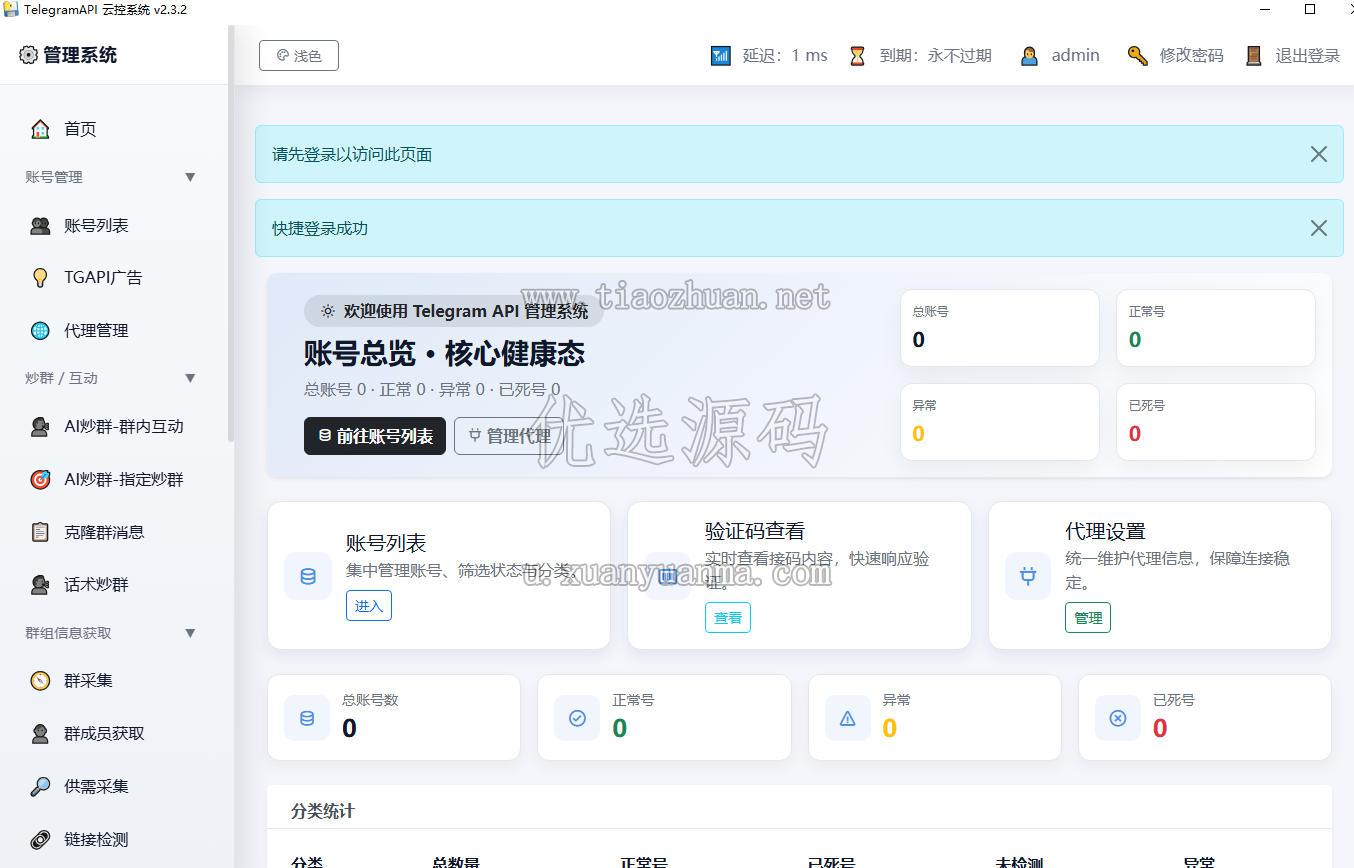Click 查看 on the 验证码查看 card
This screenshot has height=868, width=1354.
pyautogui.click(x=728, y=618)
